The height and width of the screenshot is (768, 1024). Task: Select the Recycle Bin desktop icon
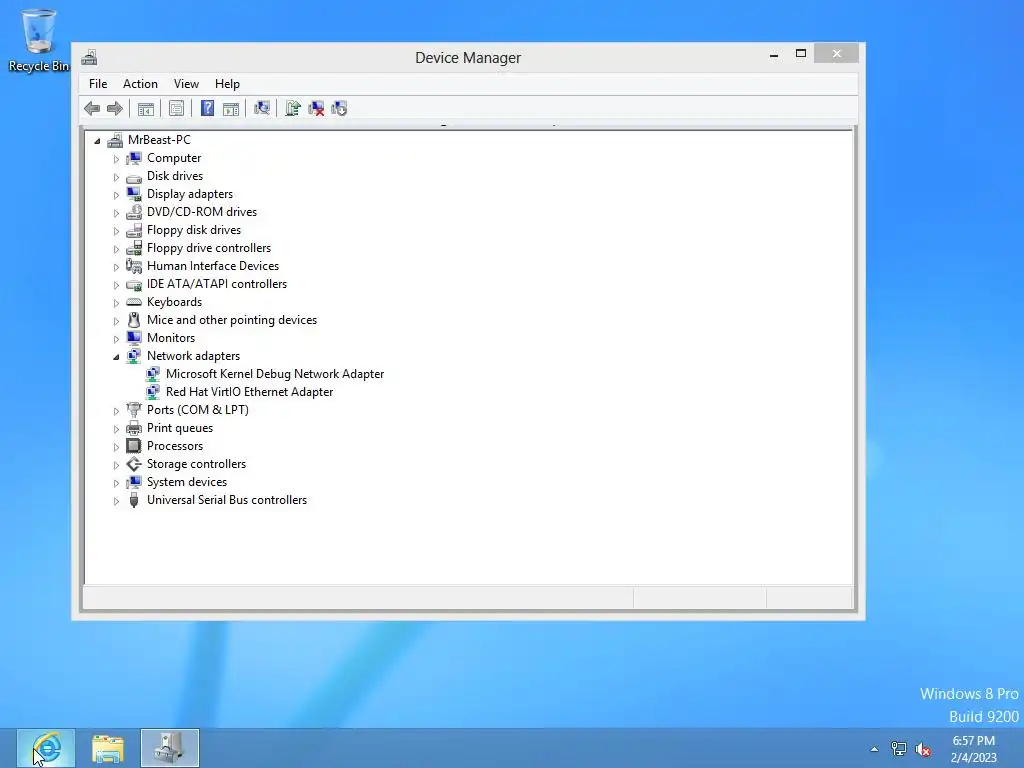click(x=39, y=40)
